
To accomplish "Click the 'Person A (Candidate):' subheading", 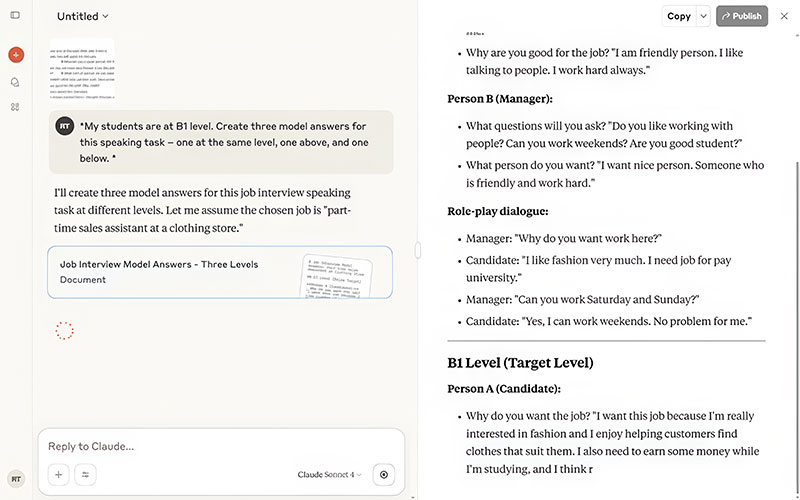I will click(504, 389).
